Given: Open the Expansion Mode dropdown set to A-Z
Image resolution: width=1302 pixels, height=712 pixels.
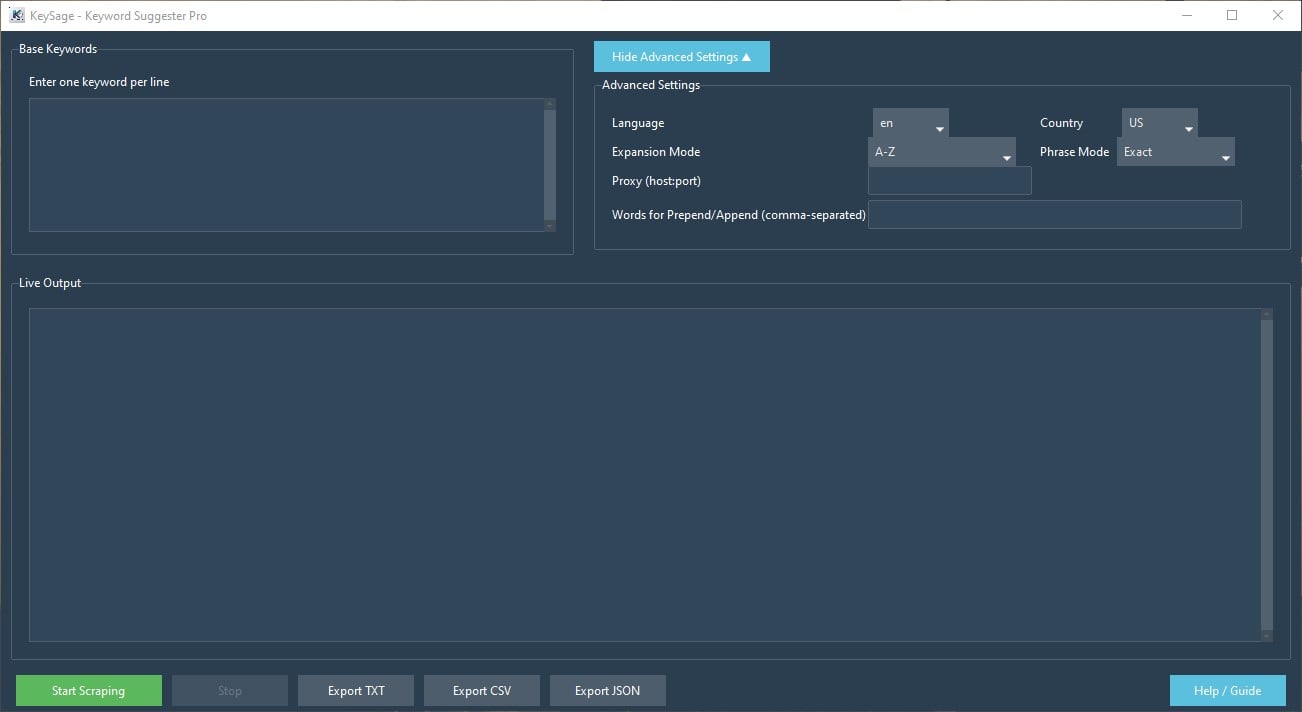Looking at the screenshot, I should click(940, 151).
